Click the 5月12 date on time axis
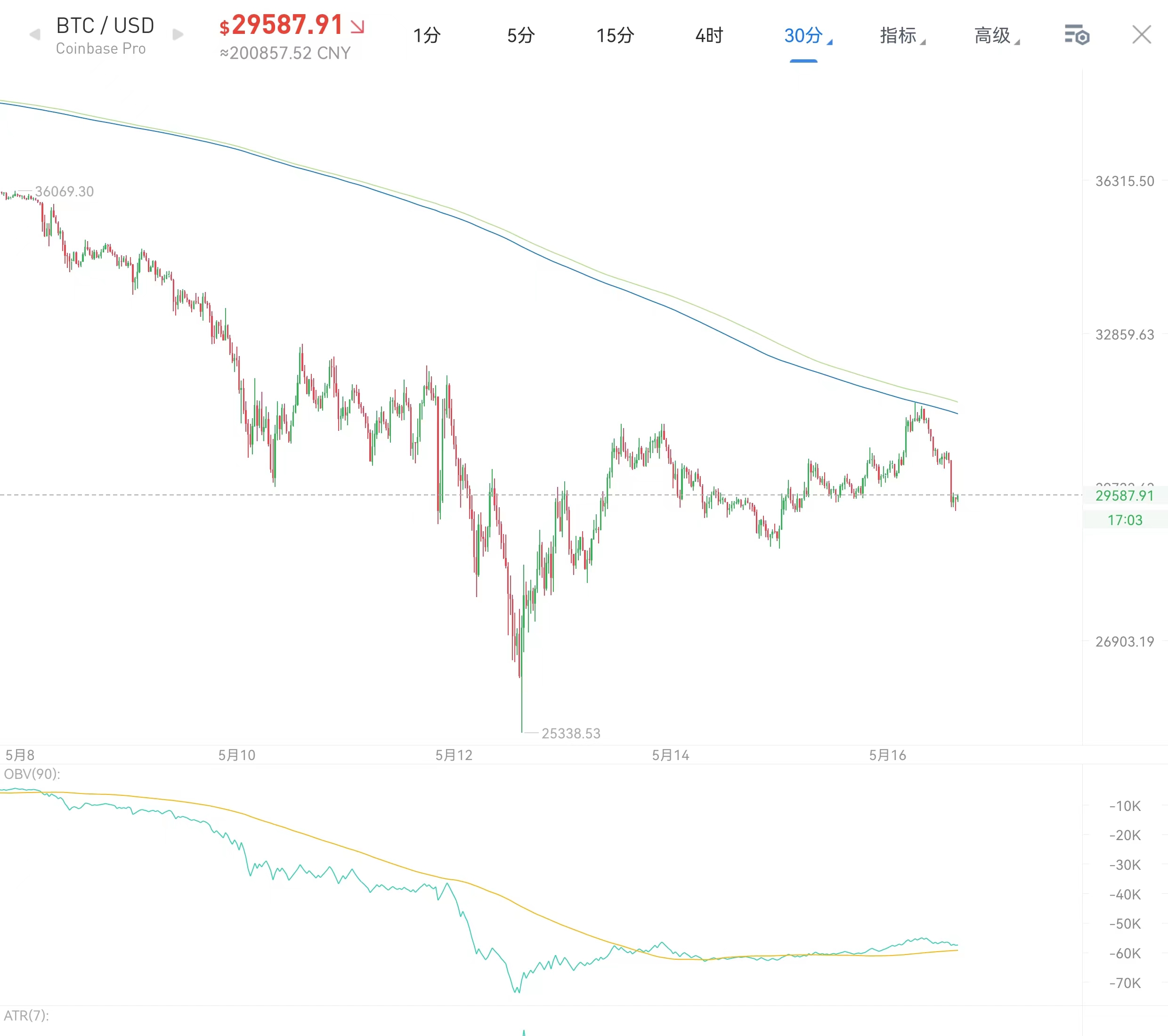Viewport: 1168px width, 1036px height. pyautogui.click(x=454, y=755)
